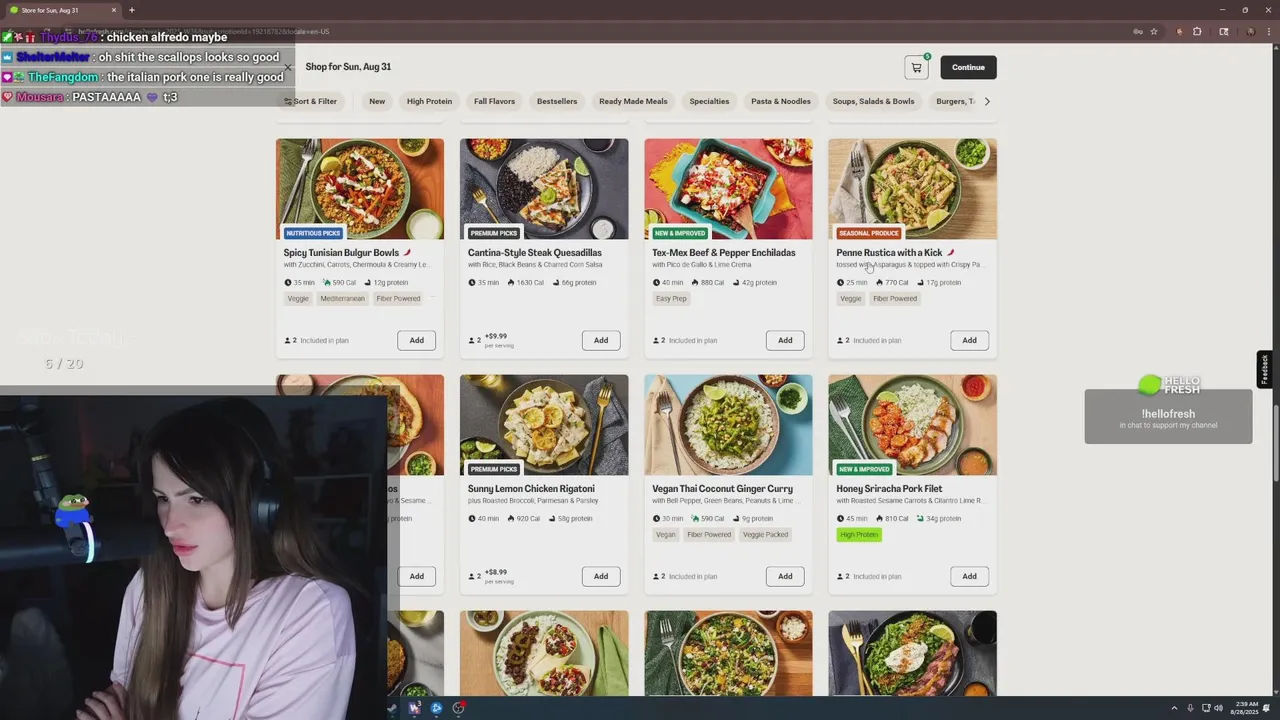Open Honey Sriracha Pork Filet title

click(x=889, y=489)
